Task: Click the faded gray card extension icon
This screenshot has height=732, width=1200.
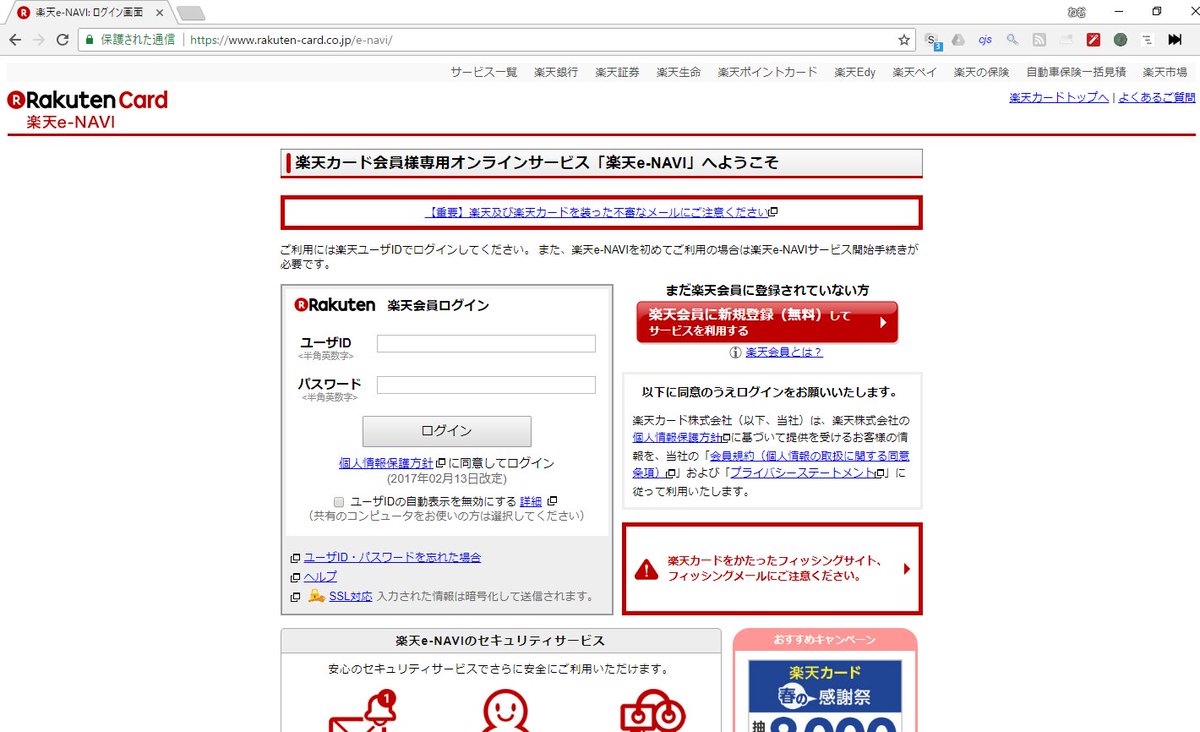Action: 1066,40
